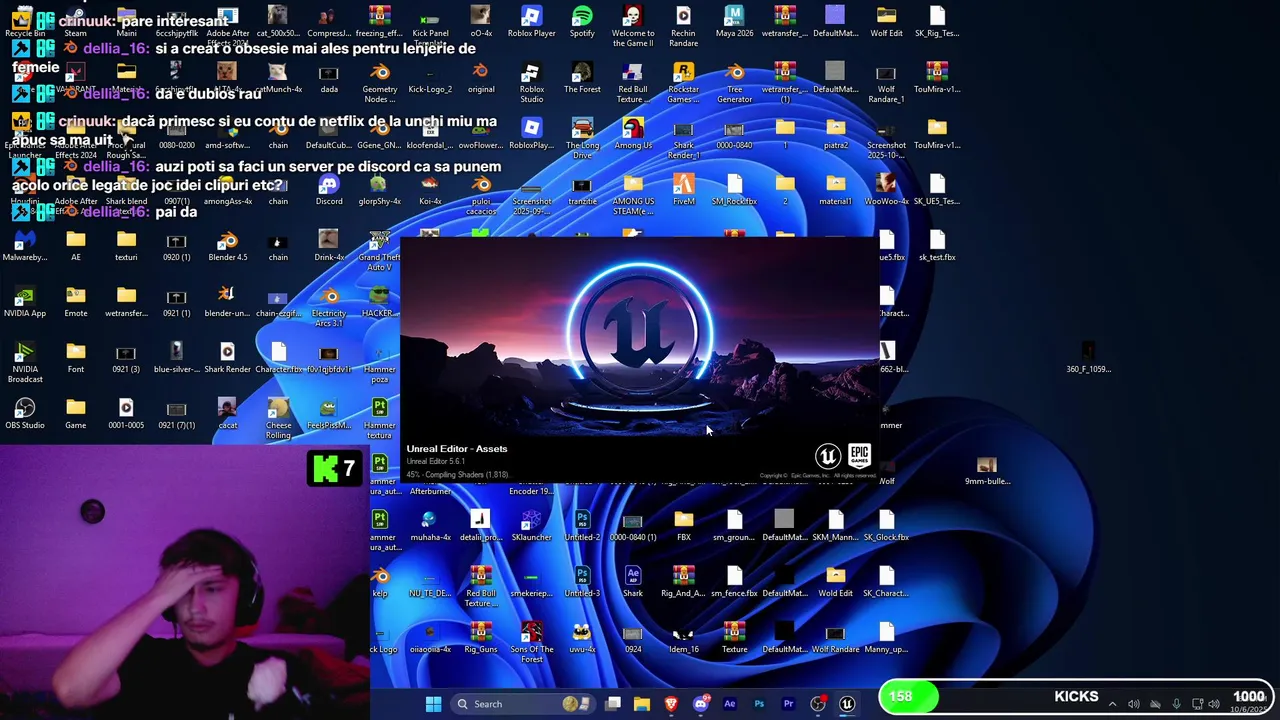This screenshot has width=1280, height=720.
Task: Switch to Unreal Editor on the taskbar
Action: click(847, 704)
